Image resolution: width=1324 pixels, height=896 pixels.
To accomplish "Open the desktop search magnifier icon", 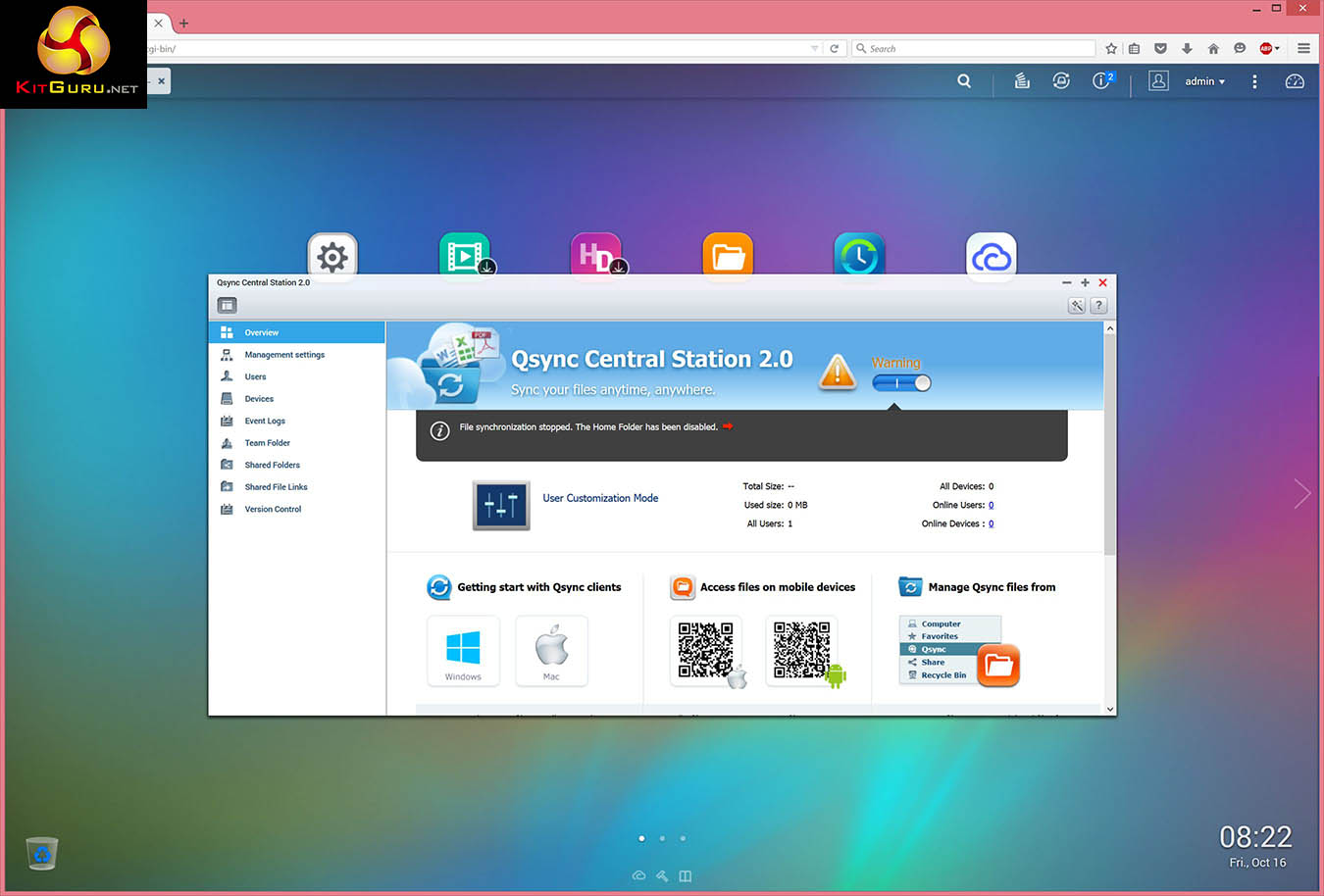I will (x=964, y=81).
